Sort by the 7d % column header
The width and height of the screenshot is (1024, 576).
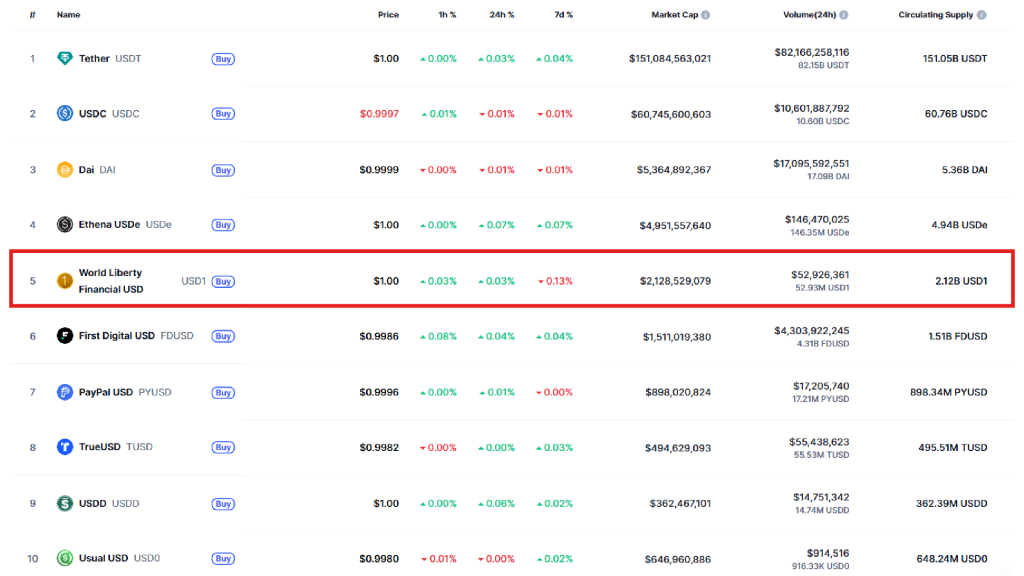[x=563, y=14]
